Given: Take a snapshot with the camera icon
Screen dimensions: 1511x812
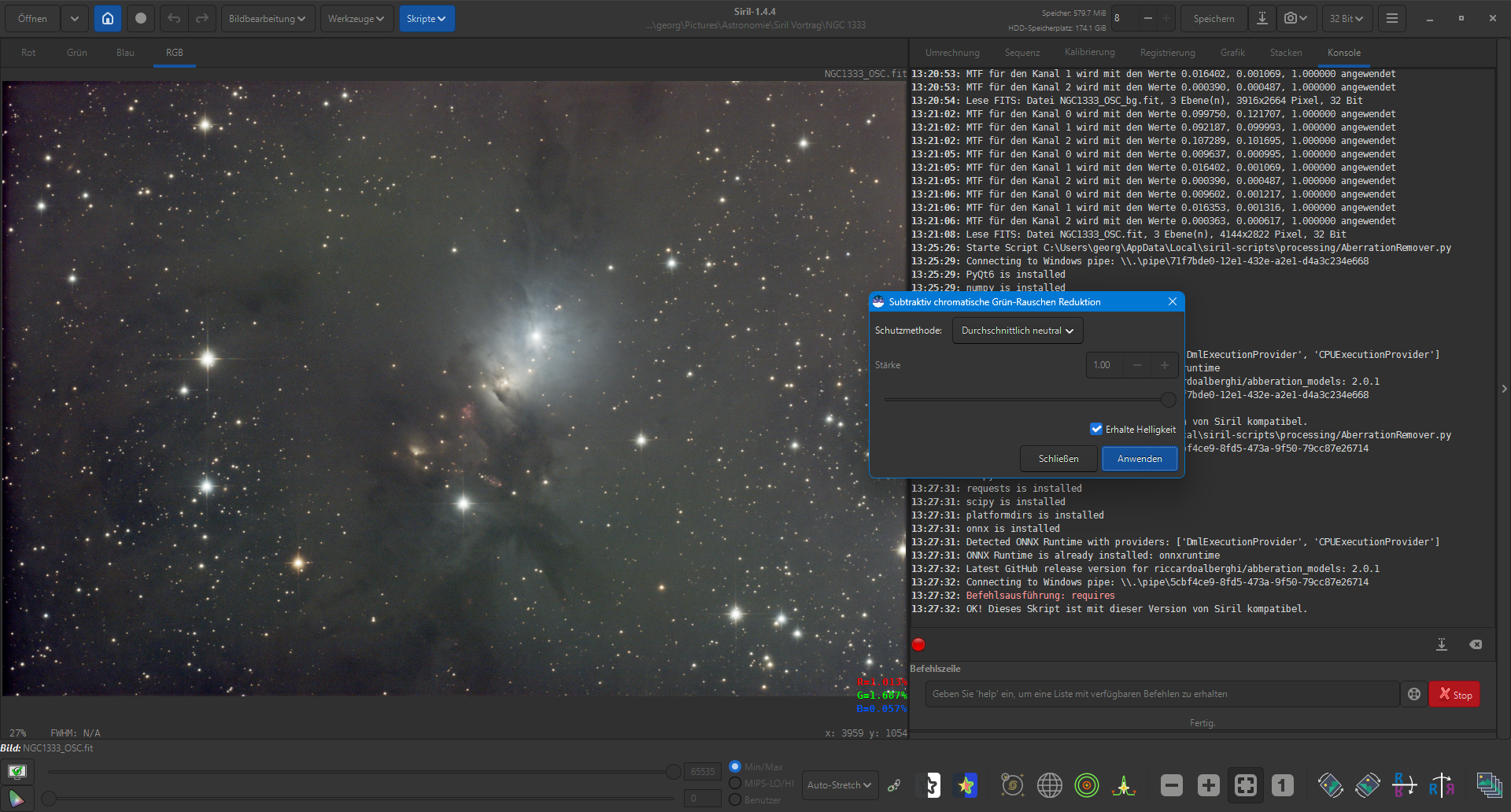Looking at the screenshot, I should point(1295,18).
